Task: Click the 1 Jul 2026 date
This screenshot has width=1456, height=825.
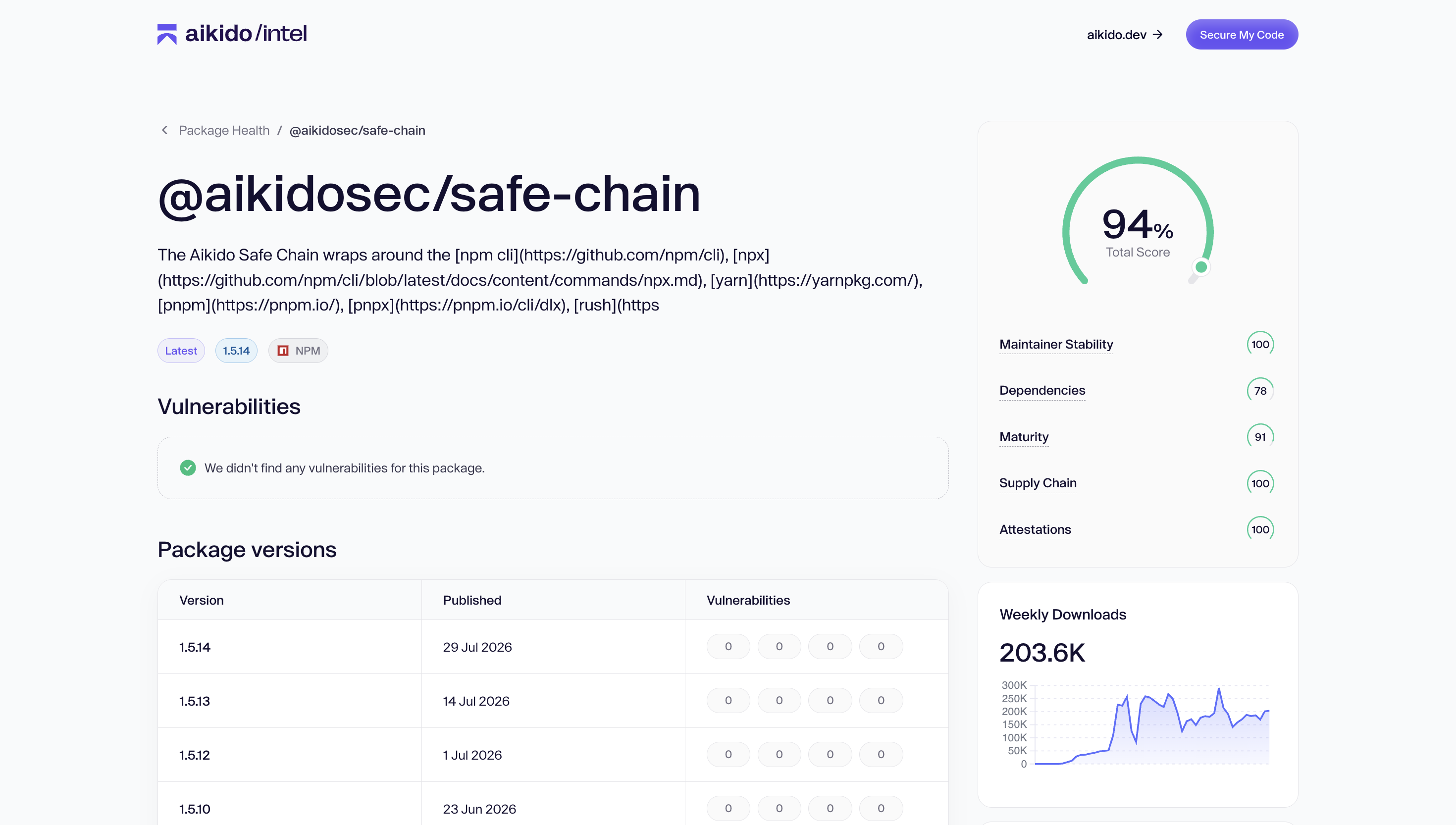Action: [x=472, y=755]
